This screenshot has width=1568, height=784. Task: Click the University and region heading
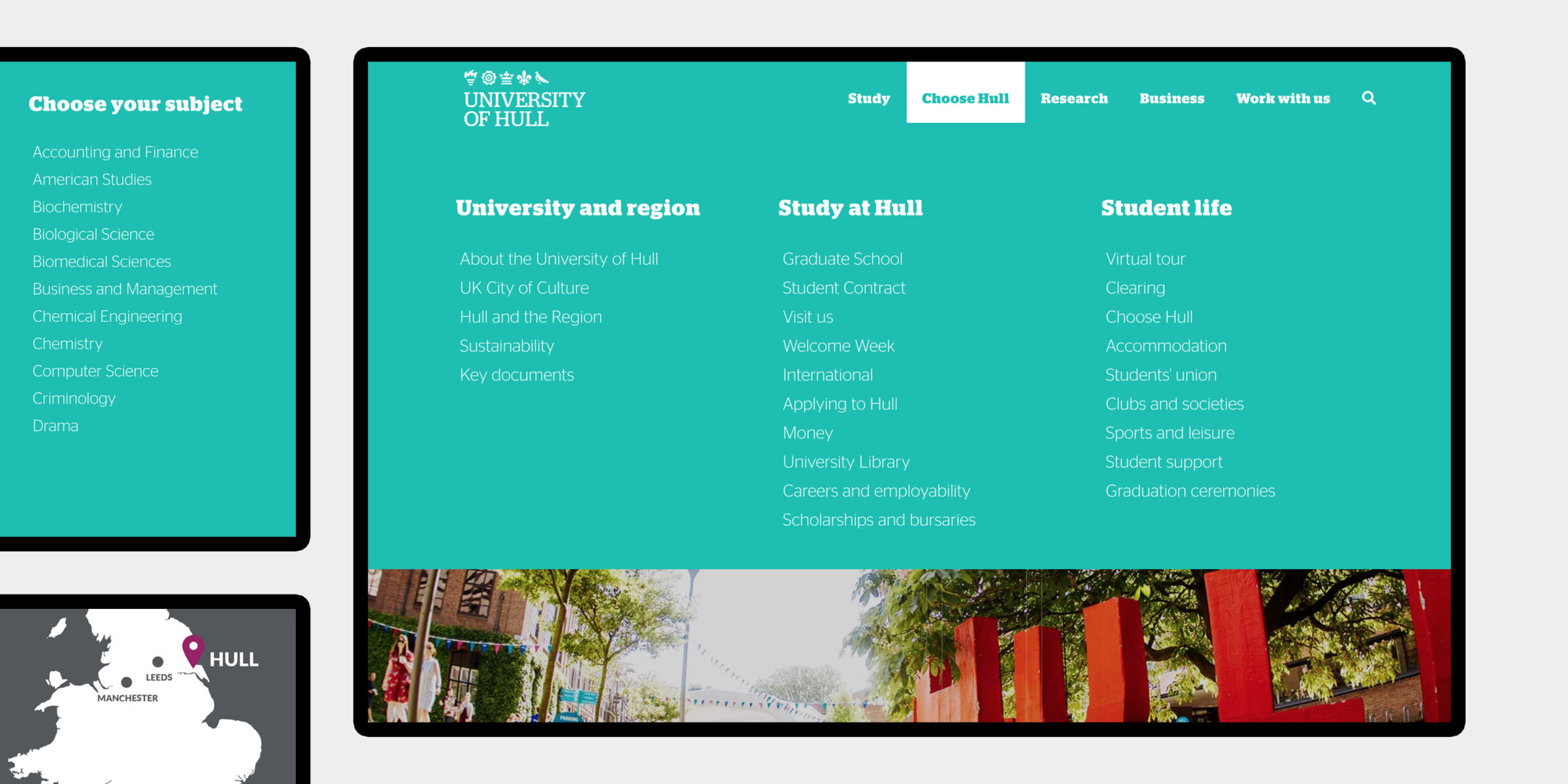[x=578, y=208]
